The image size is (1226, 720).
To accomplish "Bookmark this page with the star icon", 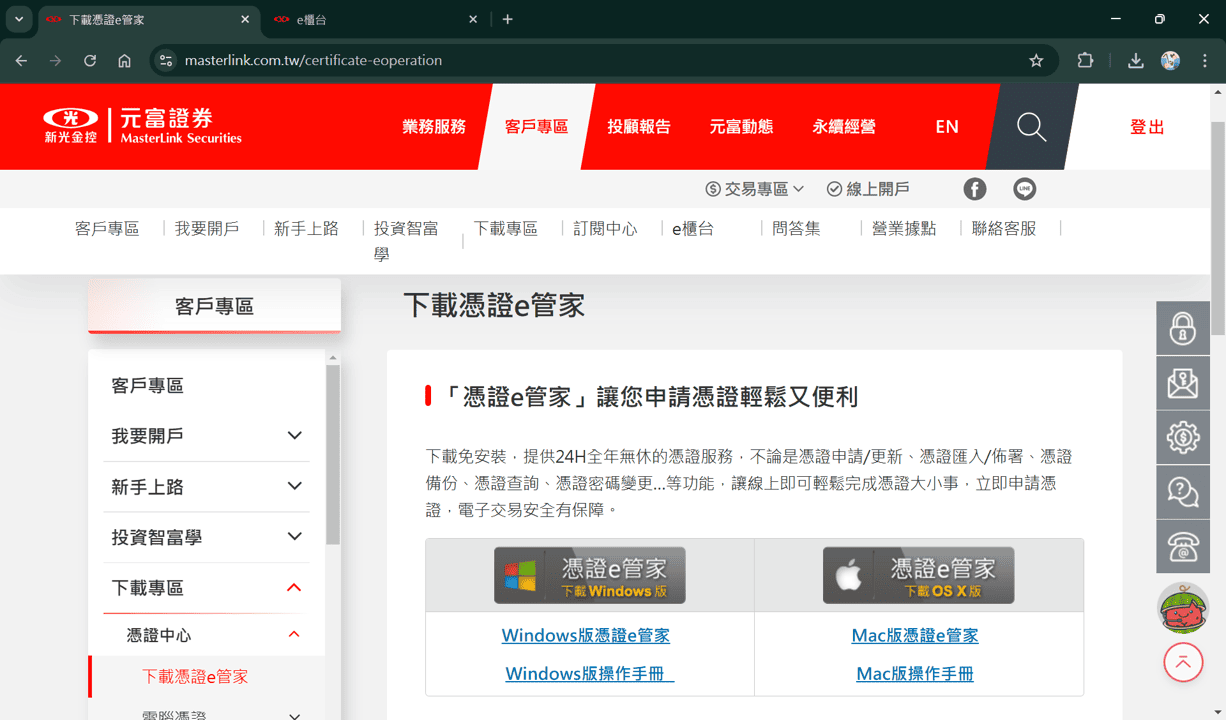I will click(1036, 61).
